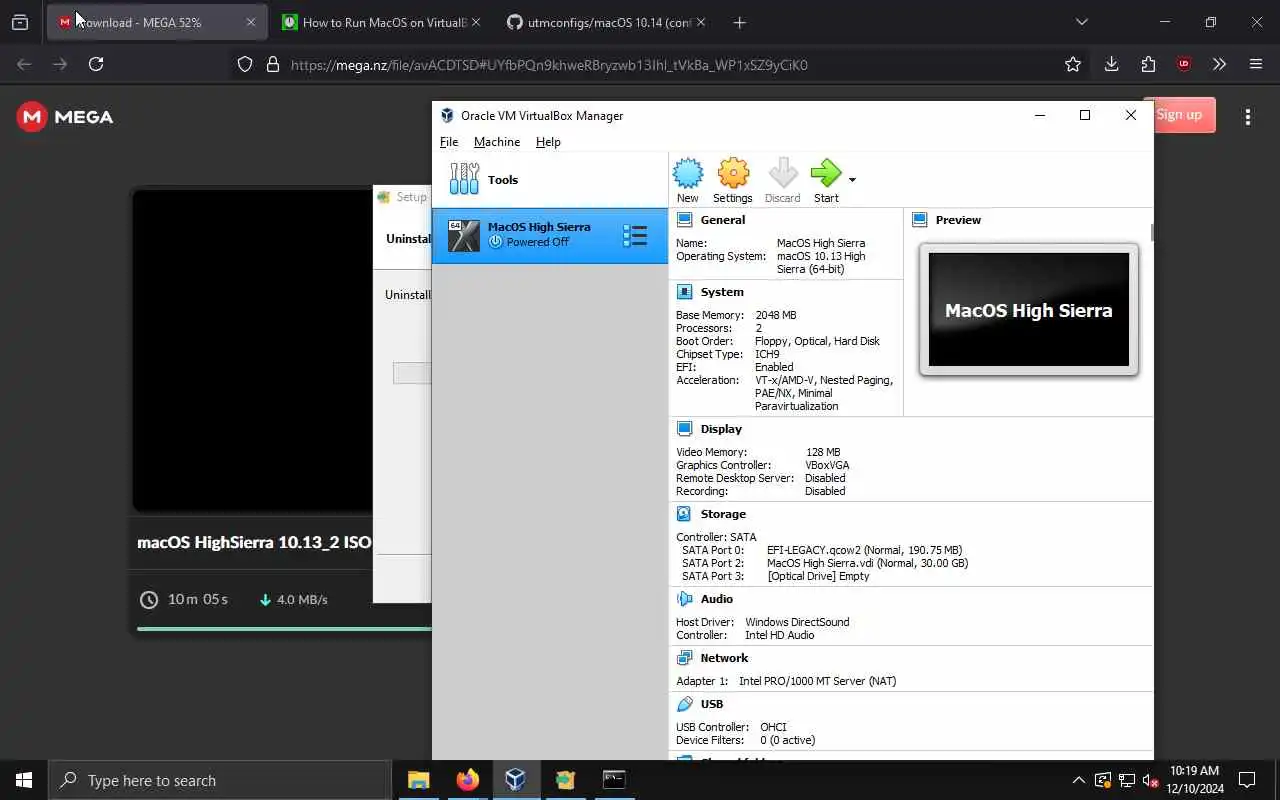1280x800 pixels.
Task: Click the General section icon
Action: [685, 220]
